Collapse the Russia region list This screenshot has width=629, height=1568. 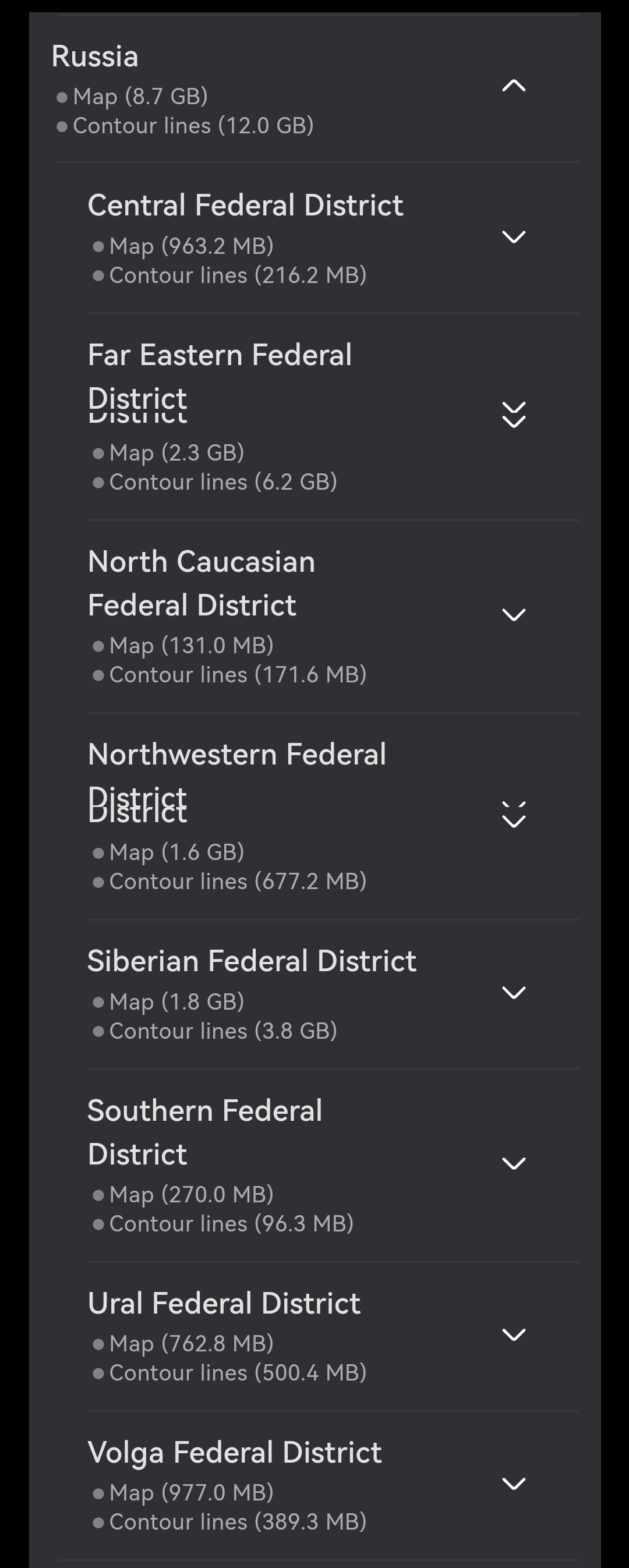point(513,86)
